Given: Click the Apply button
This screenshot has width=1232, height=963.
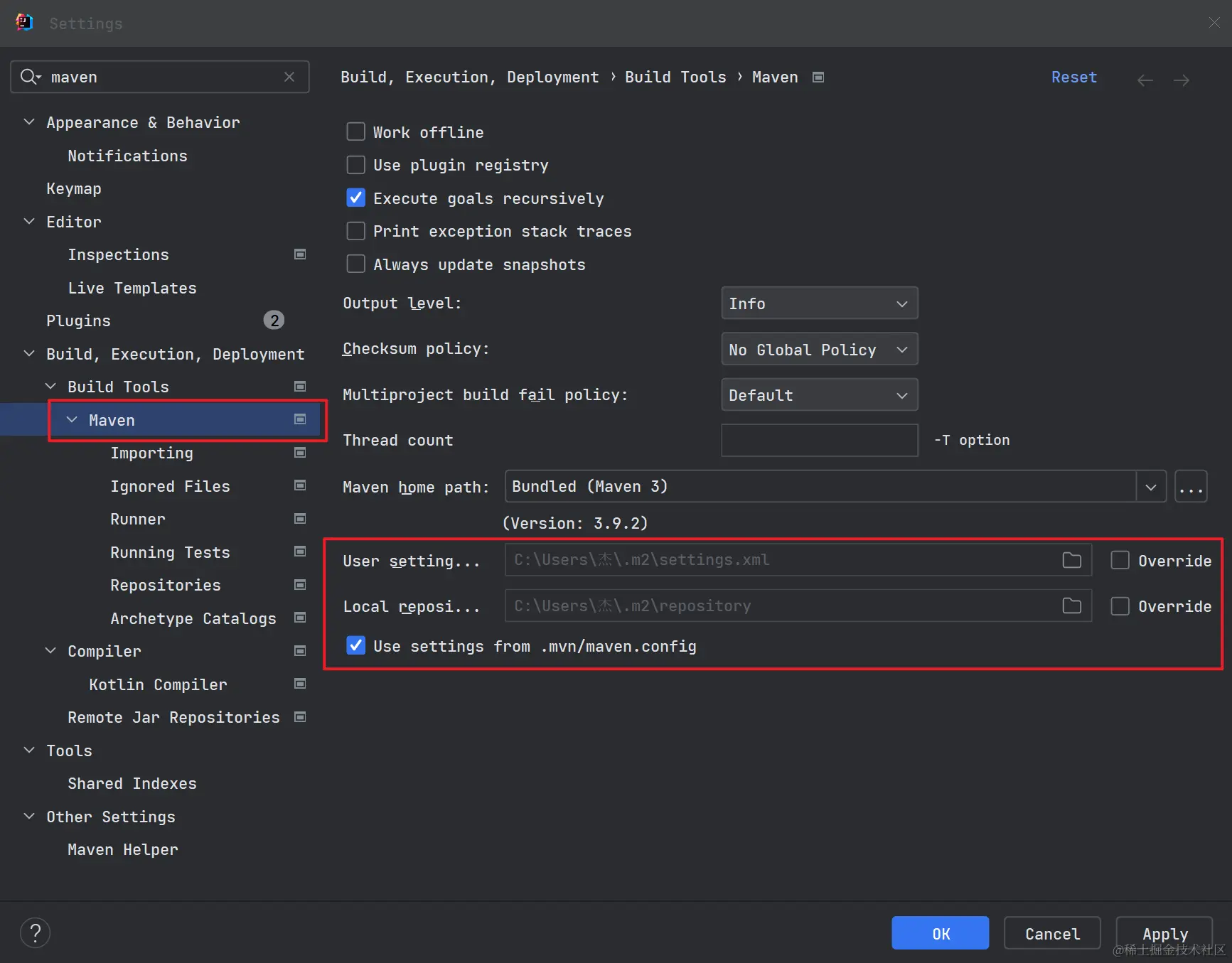Looking at the screenshot, I should click(1164, 933).
